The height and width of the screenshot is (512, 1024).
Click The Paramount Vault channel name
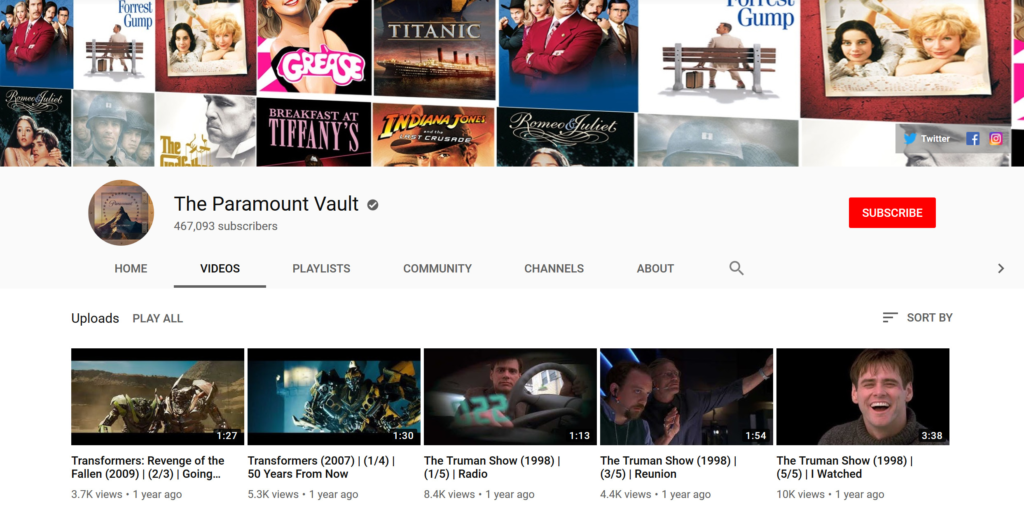(266, 204)
